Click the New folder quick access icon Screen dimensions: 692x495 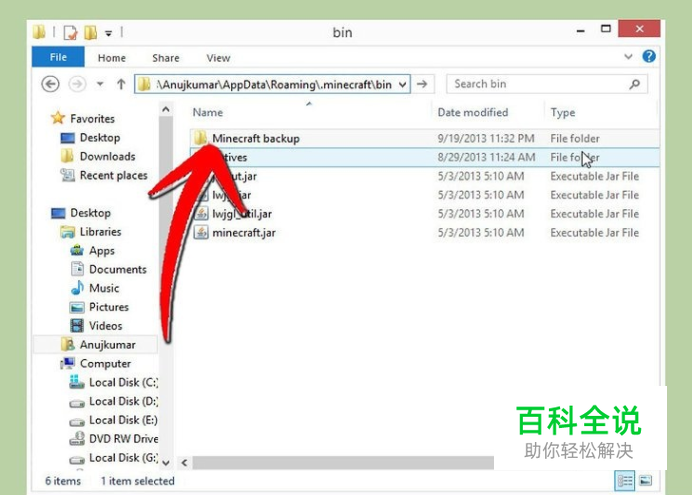click(90, 33)
